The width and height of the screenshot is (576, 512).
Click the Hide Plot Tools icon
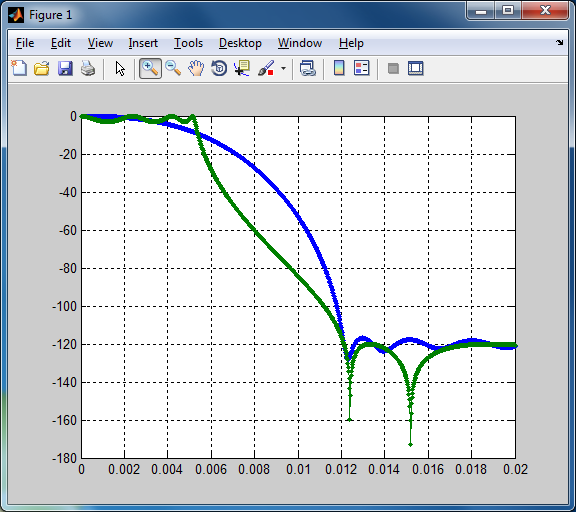(393, 68)
